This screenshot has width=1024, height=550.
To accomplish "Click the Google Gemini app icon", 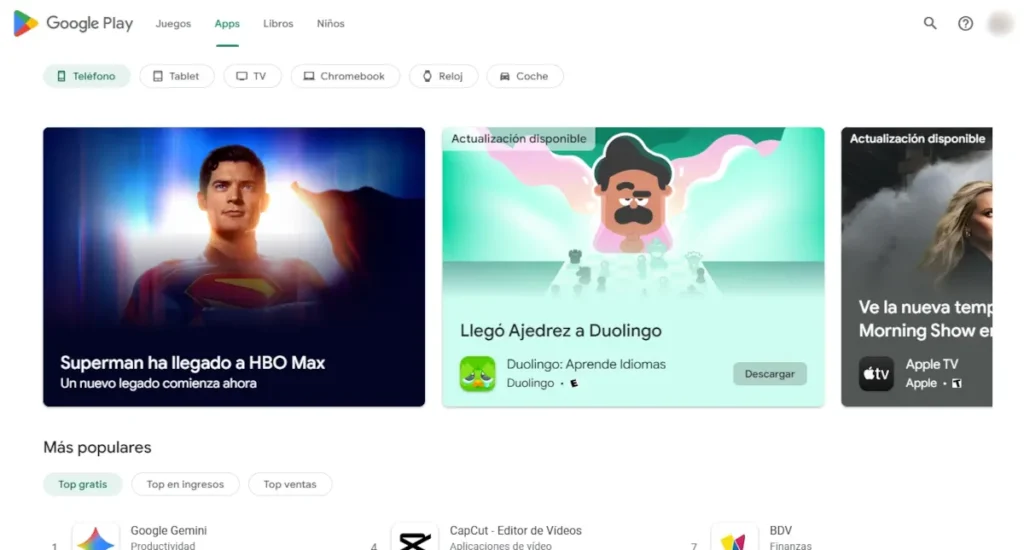I will tap(95, 537).
